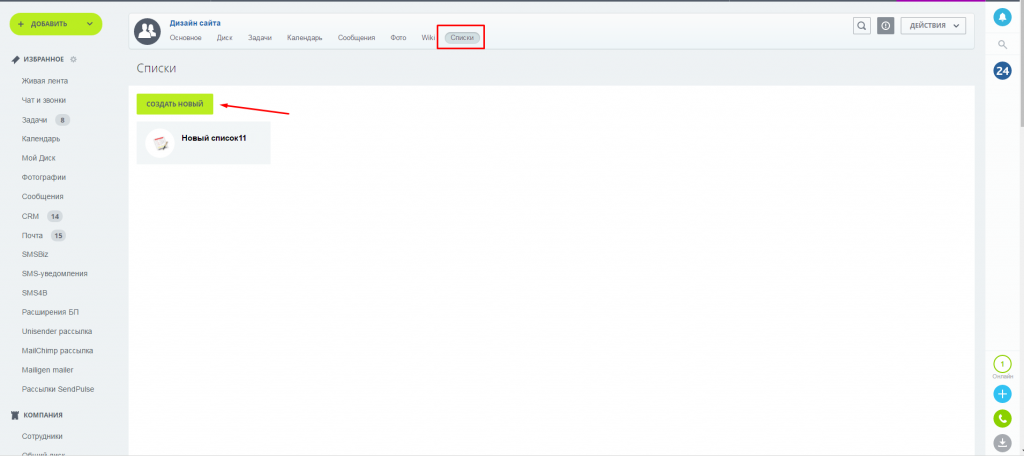Click the workgroup avatar icon
Image resolution: width=1024 pixels, height=456 pixels.
point(148,31)
